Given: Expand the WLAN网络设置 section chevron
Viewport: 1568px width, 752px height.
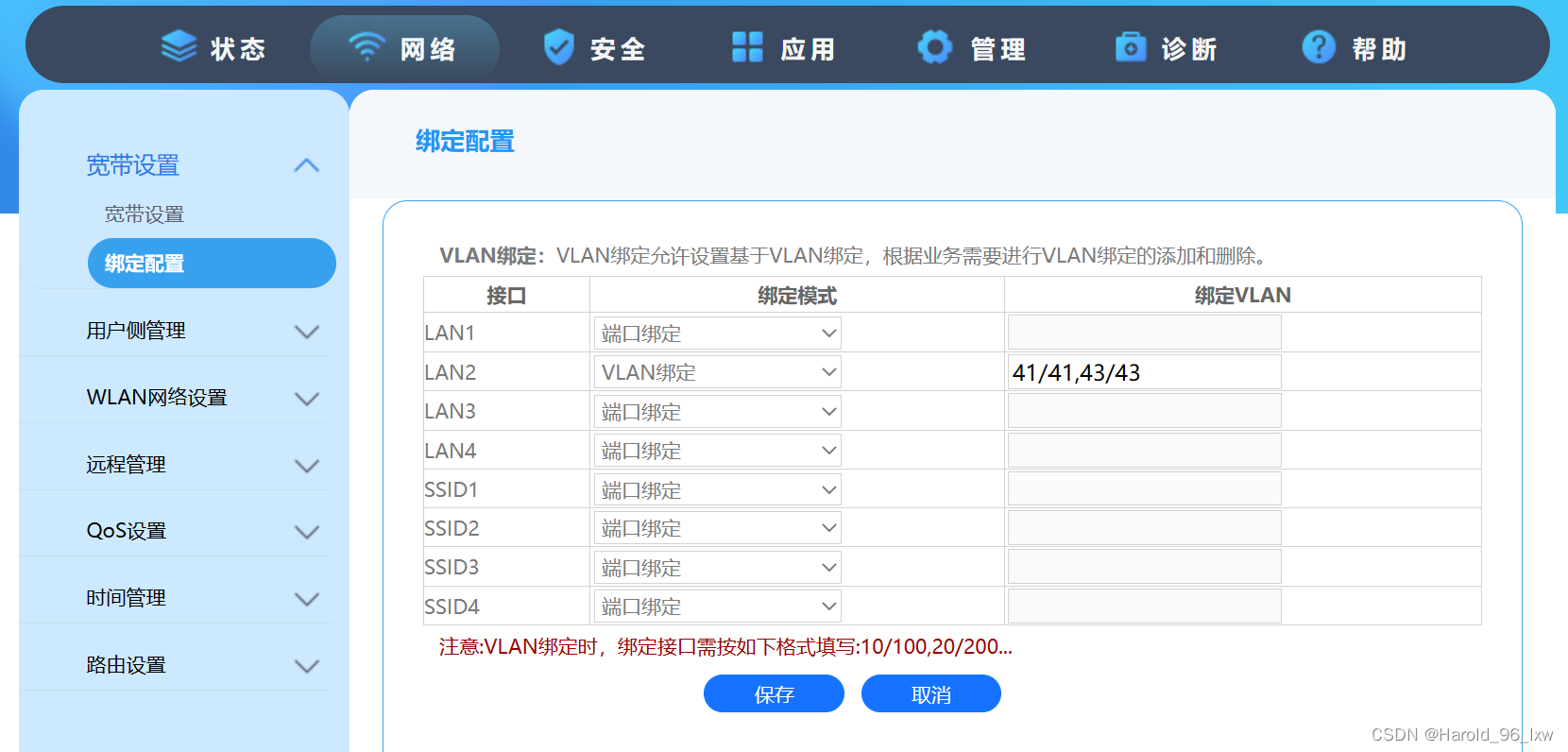Looking at the screenshot, I should (307, 399).
